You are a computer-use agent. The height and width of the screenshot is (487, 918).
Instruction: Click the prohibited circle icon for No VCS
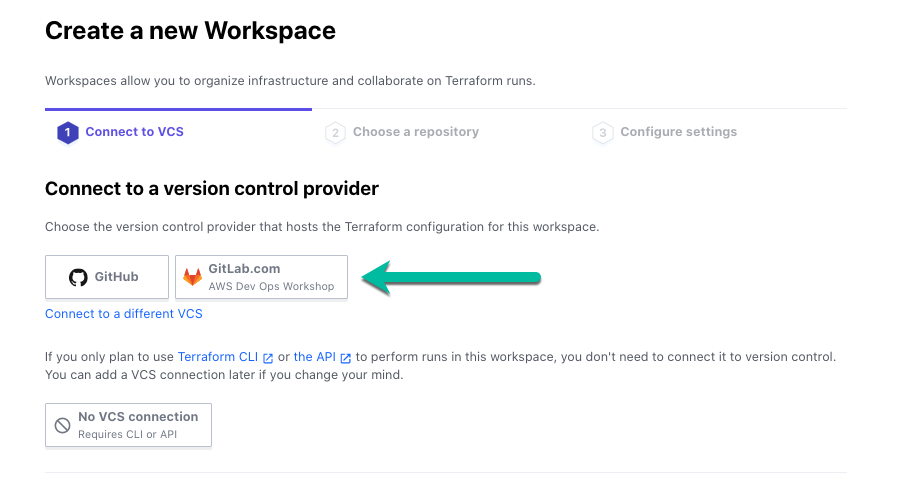point(63,426)
